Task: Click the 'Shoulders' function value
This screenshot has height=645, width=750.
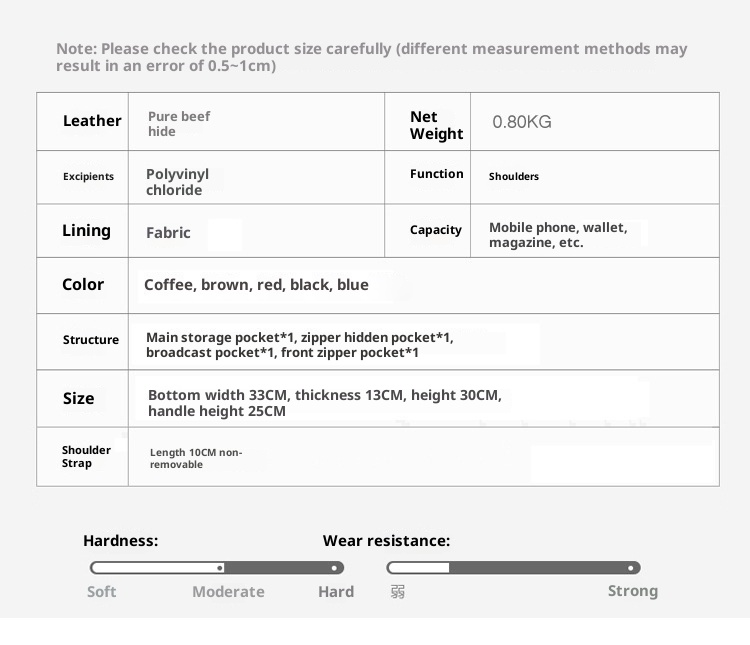Action: (x=513, y=176)
